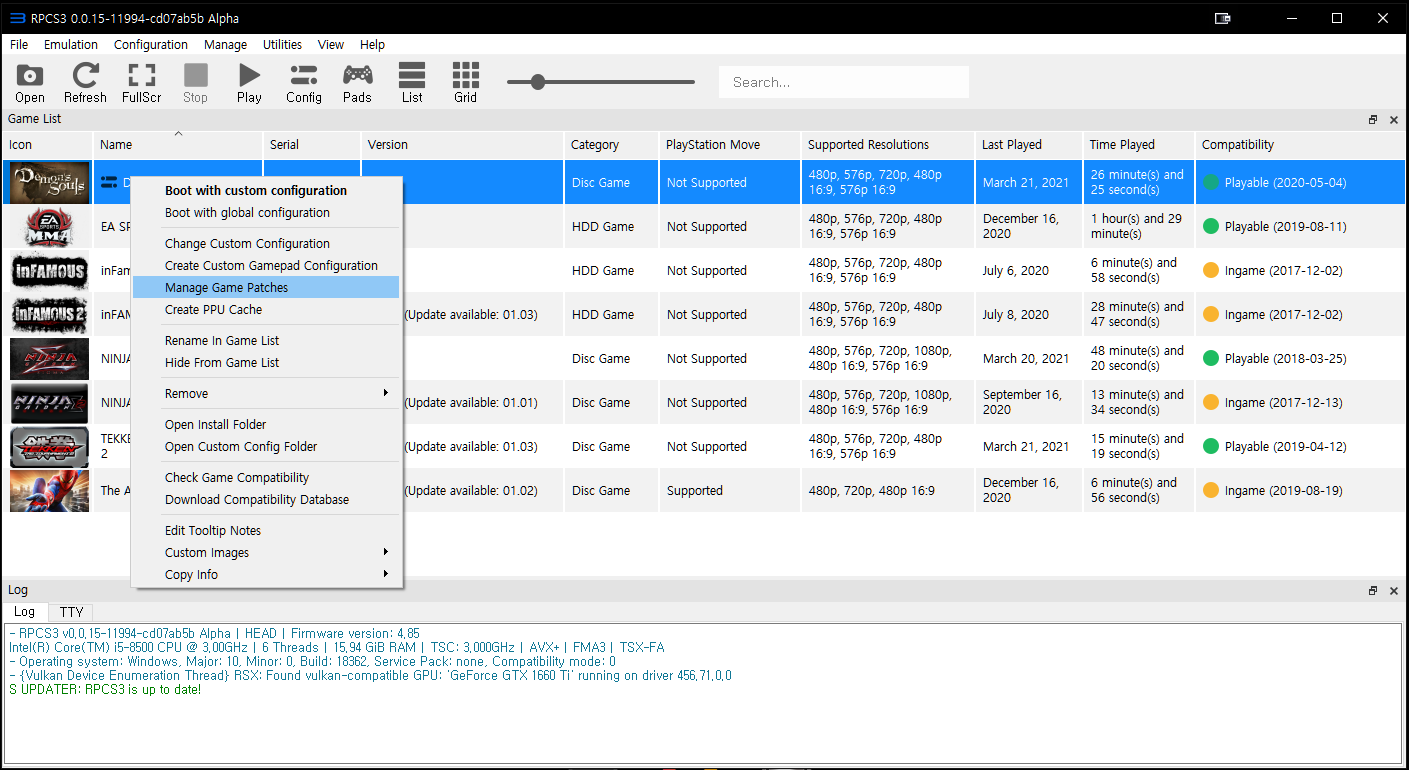Select Check Game Compatibility

266,477
